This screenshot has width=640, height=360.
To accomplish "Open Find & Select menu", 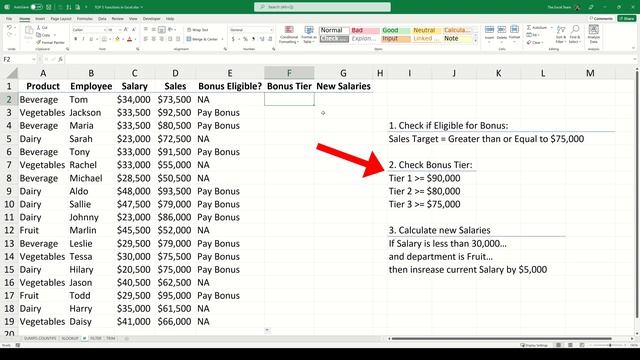I will pyautogui.click(x=575, y=34).
